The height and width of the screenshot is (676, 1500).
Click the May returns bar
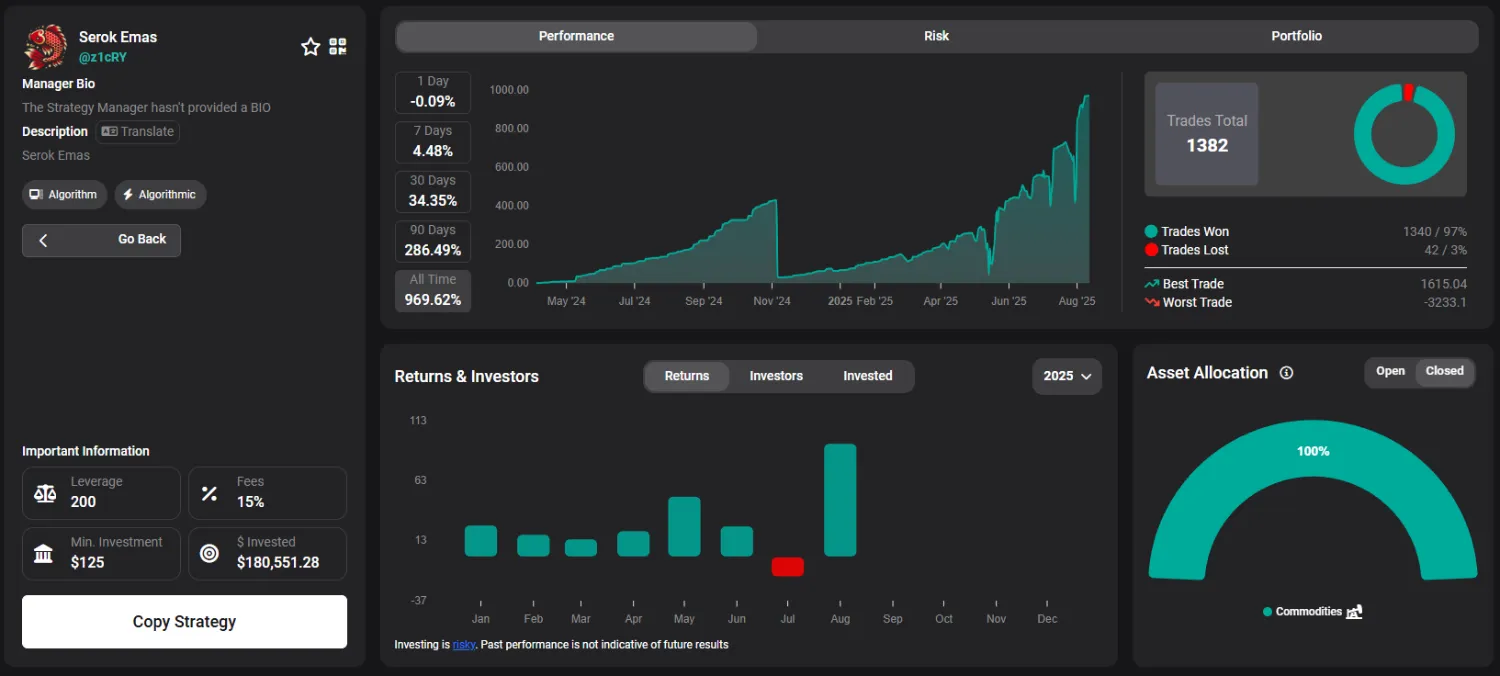684,527
